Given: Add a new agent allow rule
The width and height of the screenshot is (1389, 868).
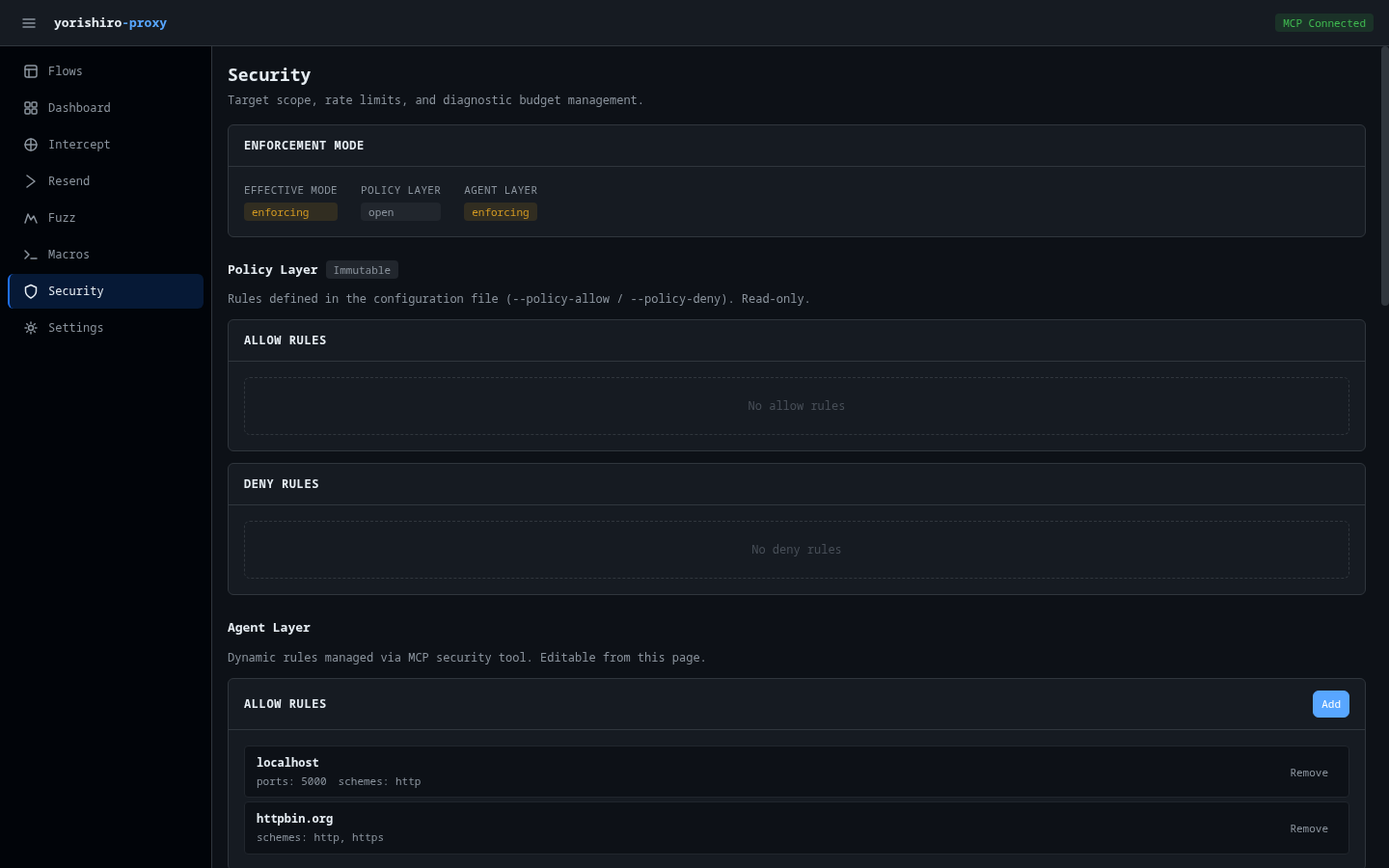Looking at the screenshot, I should tap(1330, 704).
